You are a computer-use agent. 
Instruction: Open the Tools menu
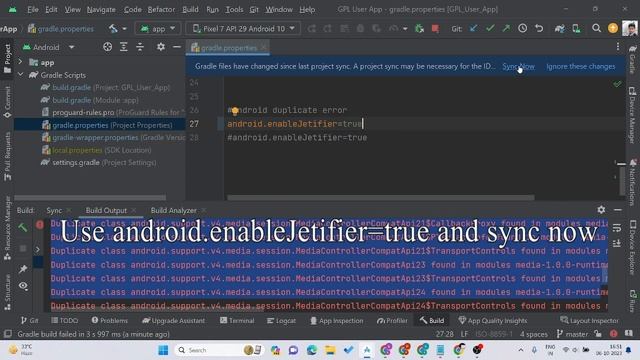(234, 9)
